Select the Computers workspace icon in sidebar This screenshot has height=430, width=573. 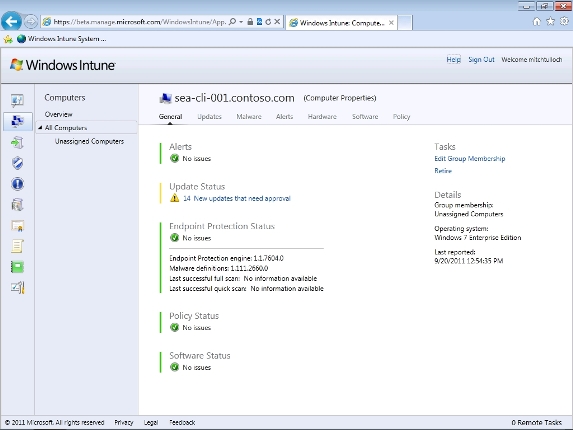tap(17, 121)
